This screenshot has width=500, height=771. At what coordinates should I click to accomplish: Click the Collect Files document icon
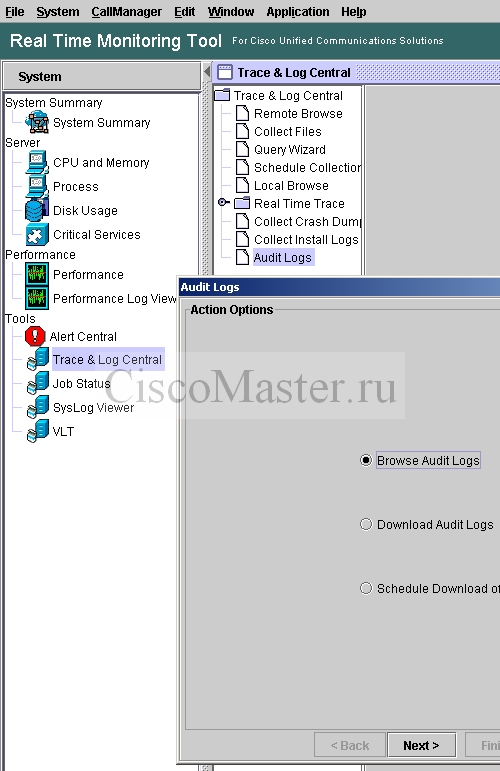point(242,131)
